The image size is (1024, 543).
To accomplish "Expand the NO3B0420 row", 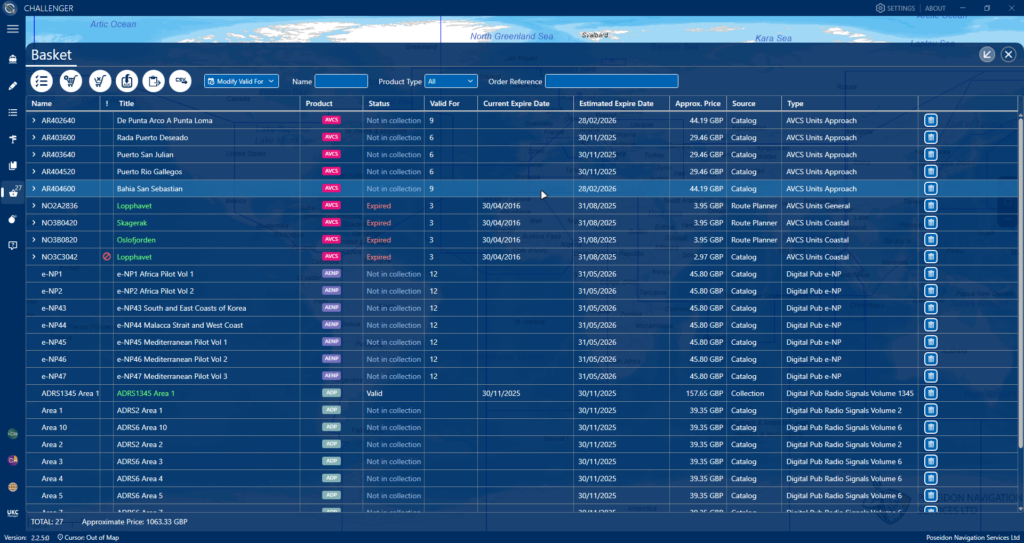I will click(x=34, y=223).
